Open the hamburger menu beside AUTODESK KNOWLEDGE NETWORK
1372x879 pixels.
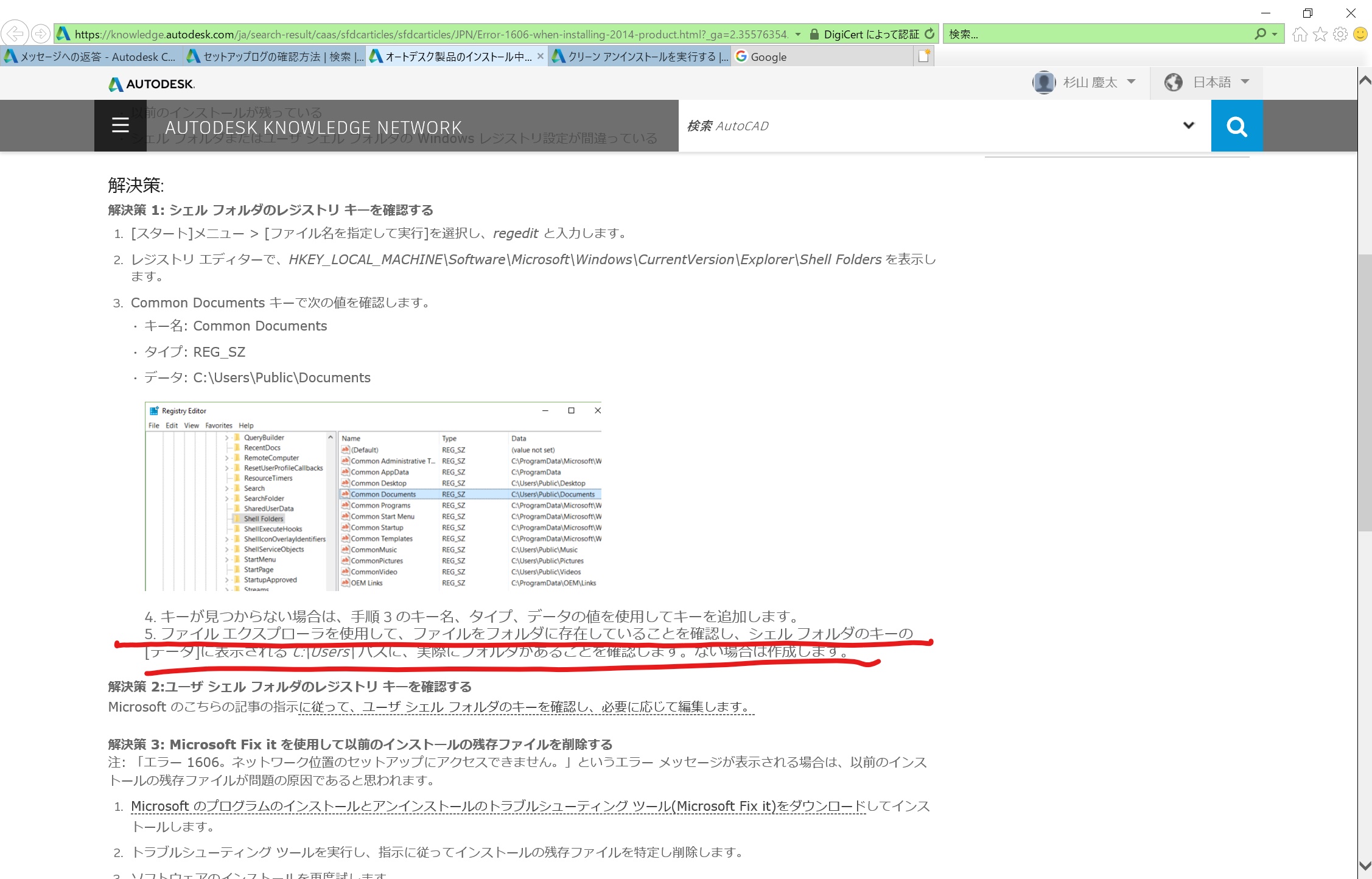point(120,125)
